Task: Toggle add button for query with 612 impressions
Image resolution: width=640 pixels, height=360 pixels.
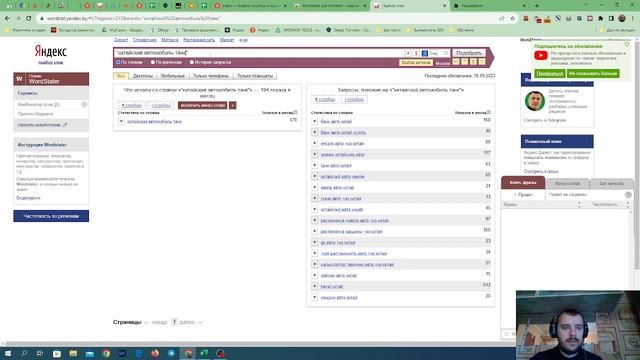Action: pyautogui.click(x=315, y=287)
